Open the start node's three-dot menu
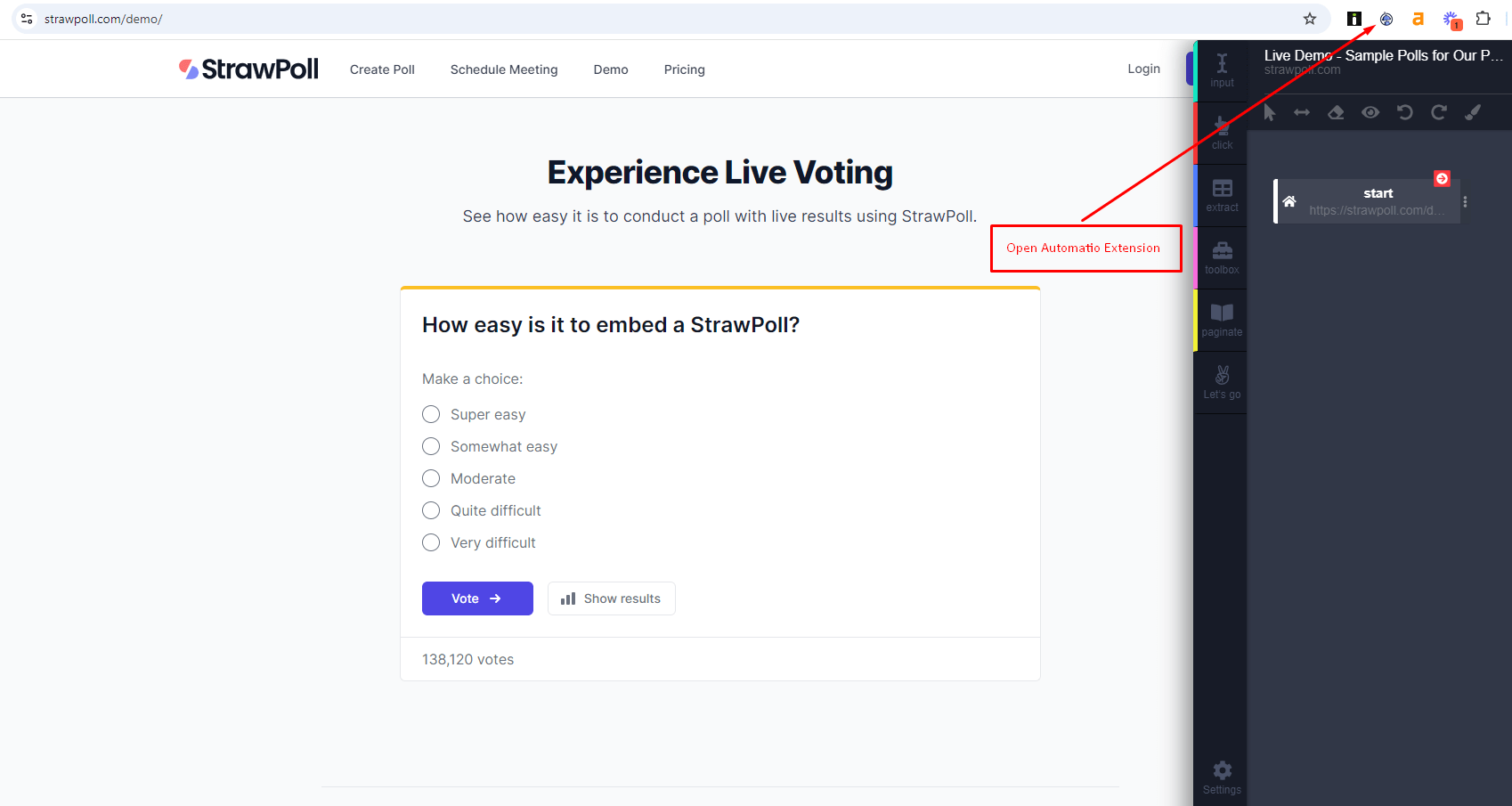 point(1466,201)
